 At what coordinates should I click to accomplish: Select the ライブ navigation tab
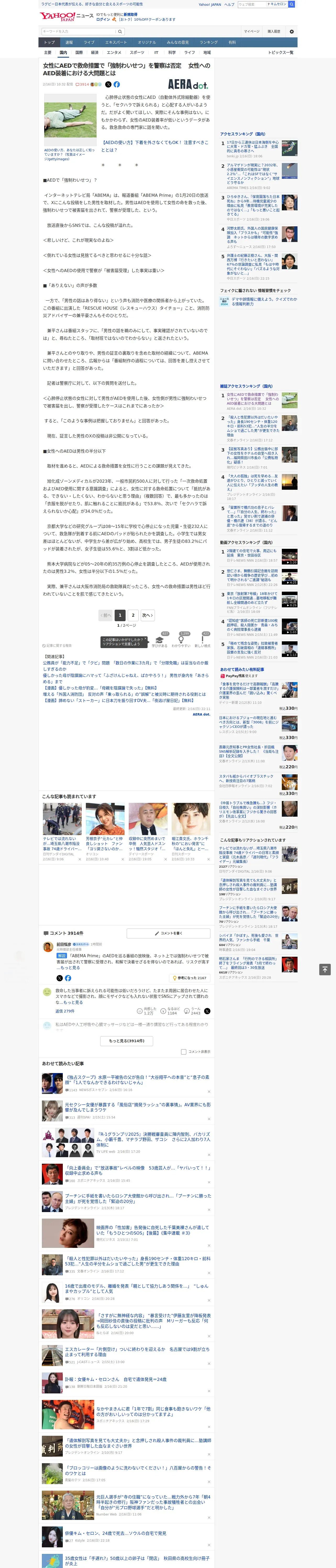[89, 43]
